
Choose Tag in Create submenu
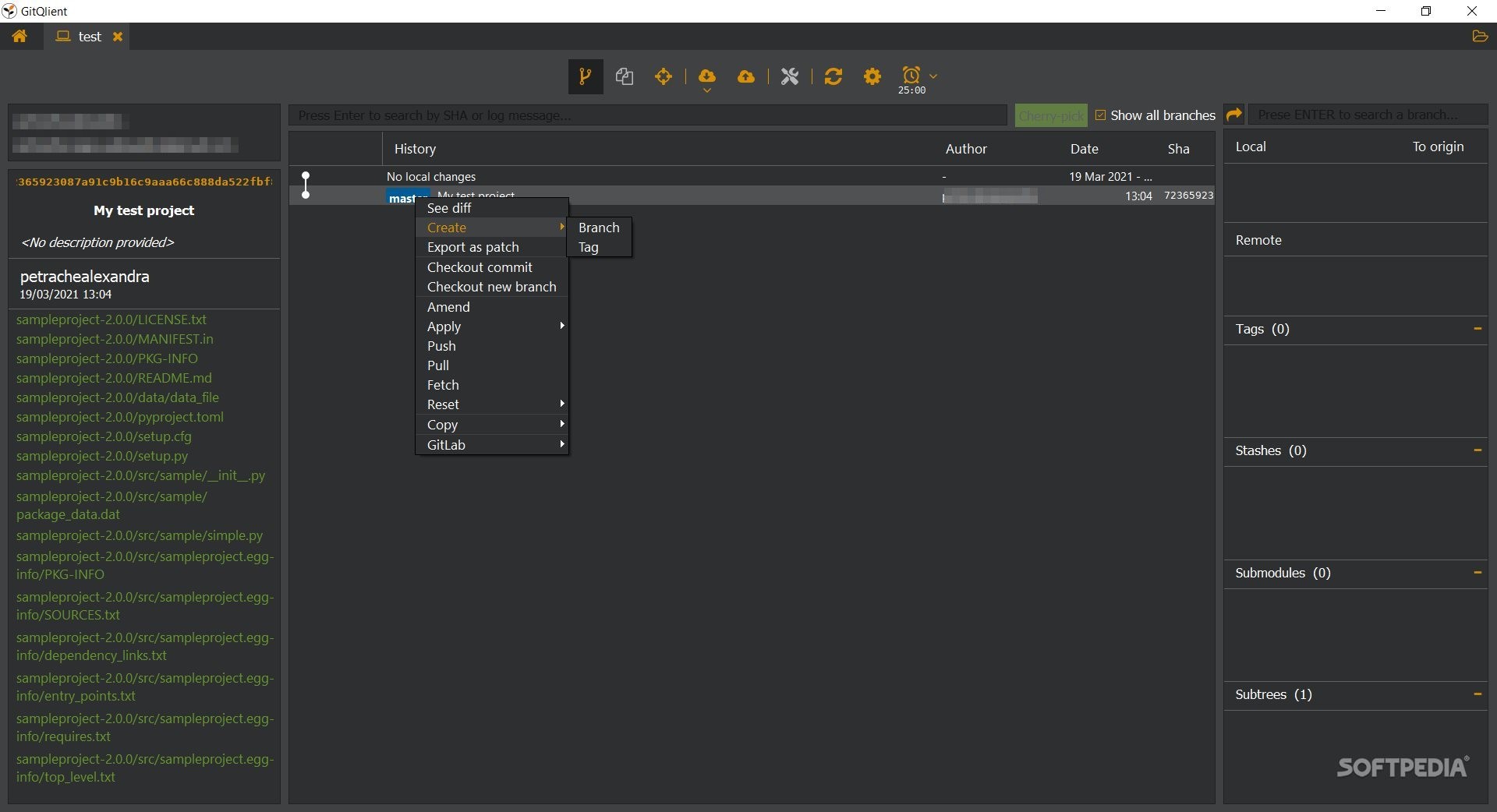[599, 247]
